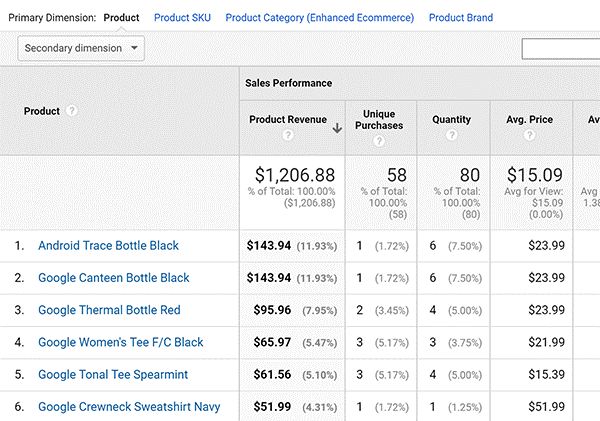Screen dimensions: 600x421
Task: Click the total Quantity value 80
Action: coord(470,175)
